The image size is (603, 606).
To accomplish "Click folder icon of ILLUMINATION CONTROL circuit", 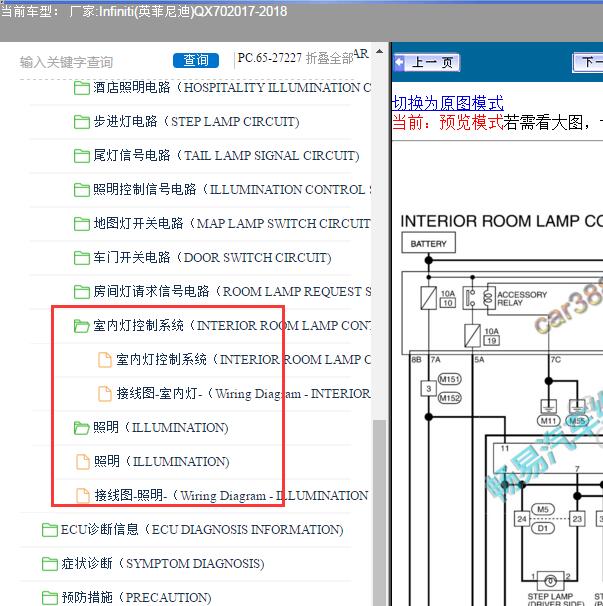I will pyautogui.click(x=82, y=190).
